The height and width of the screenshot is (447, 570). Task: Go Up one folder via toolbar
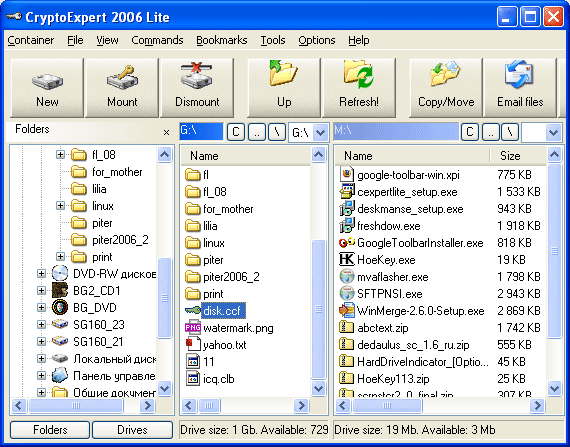[284, 88]
